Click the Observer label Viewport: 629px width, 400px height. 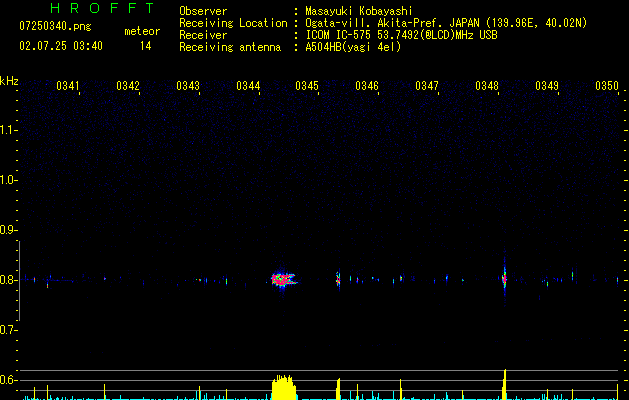pos(203,11)
